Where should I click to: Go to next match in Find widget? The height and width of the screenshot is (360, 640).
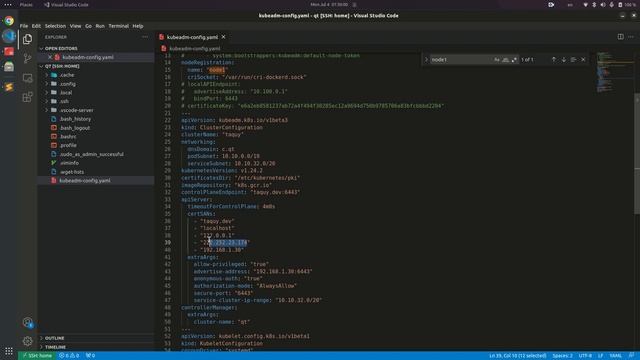(564, 60)
